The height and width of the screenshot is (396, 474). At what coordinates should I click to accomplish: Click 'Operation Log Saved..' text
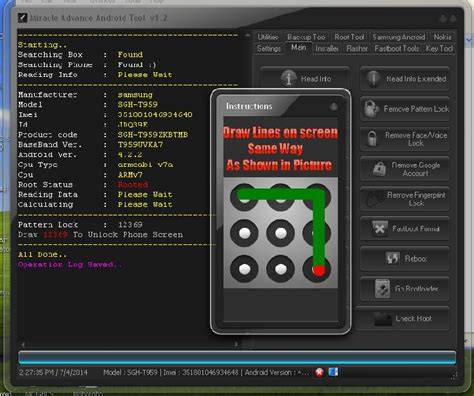coord(70,265)
